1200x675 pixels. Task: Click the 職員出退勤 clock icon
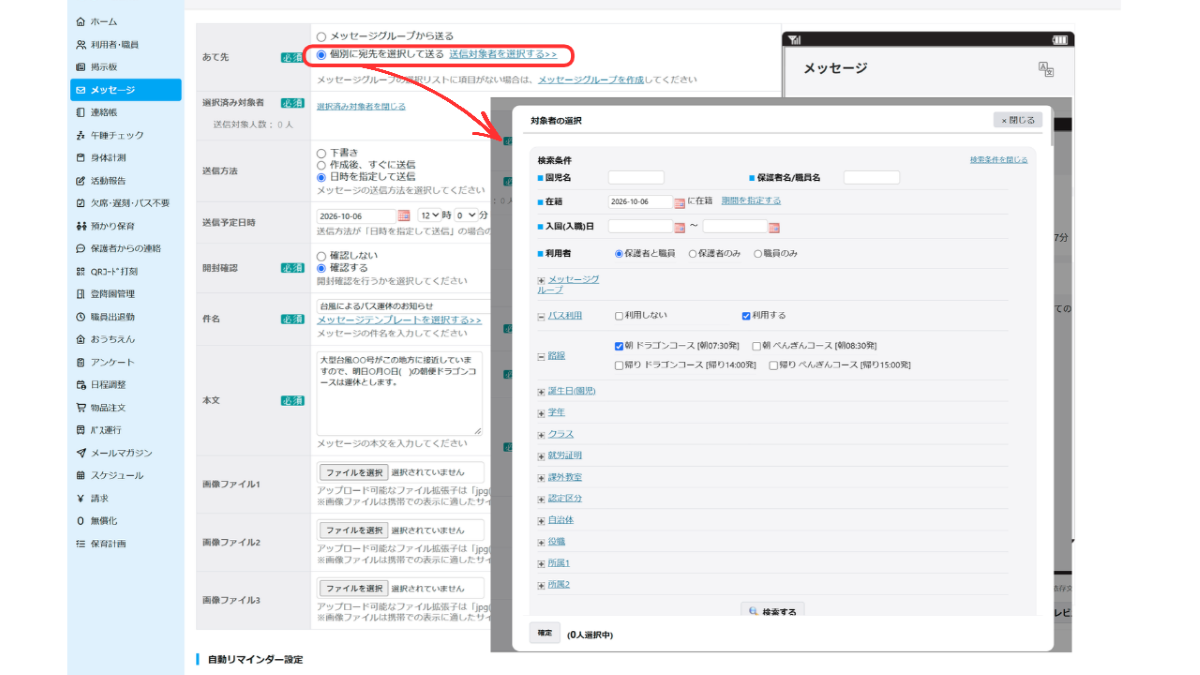tap(81, 317)
